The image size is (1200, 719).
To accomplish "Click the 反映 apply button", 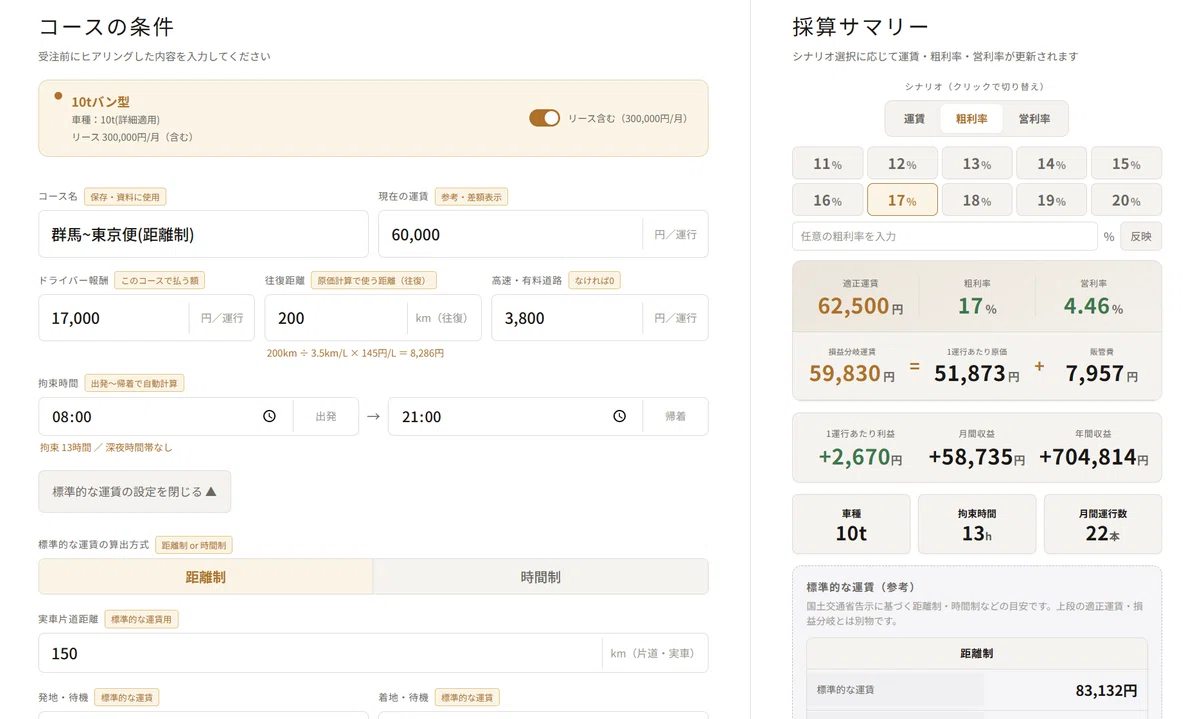I will (x=1141, y=236).
